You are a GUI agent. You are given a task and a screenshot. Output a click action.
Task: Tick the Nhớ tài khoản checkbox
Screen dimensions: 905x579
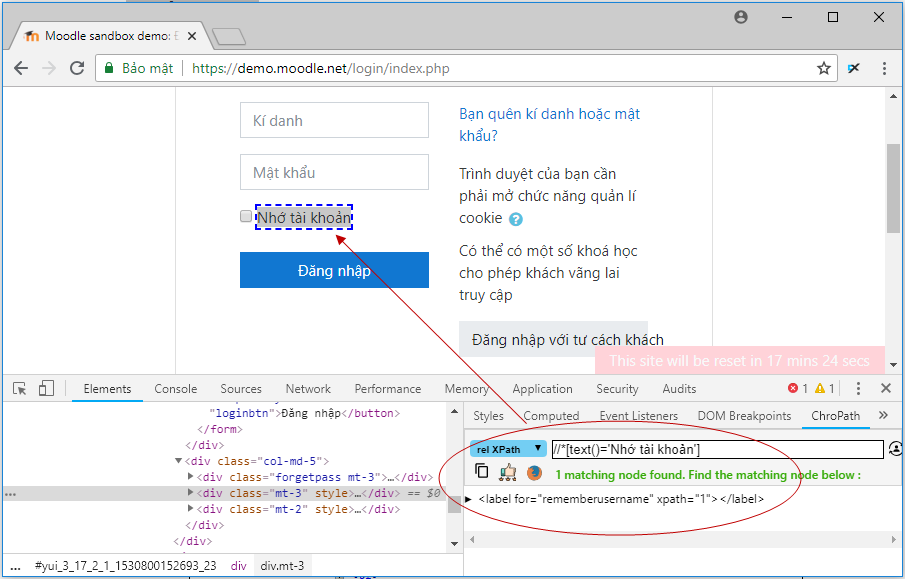(x=246, y=216)
